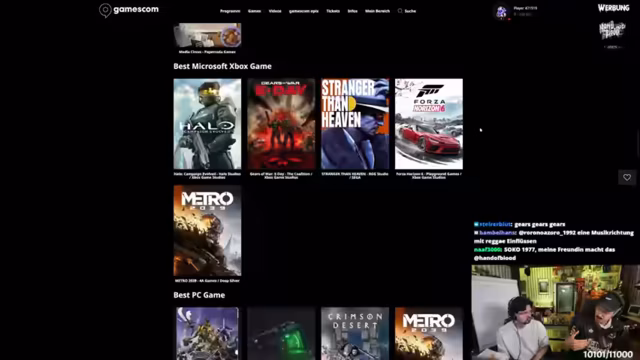This screenshot has height=360, width=640.
Task: Click the Hand of Blood logo
Action: (612, 31)
